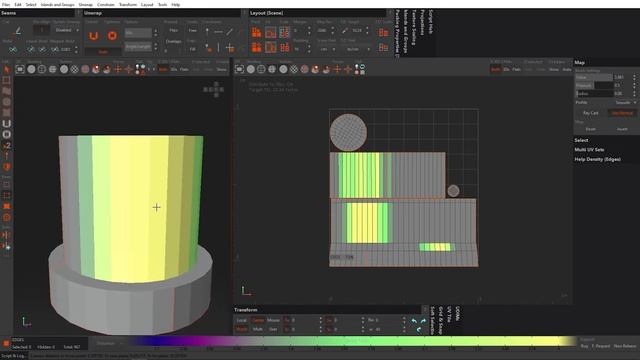Click the Optimize O icon in left toolbar
640x360 pixels.
(x=7, y=134)
